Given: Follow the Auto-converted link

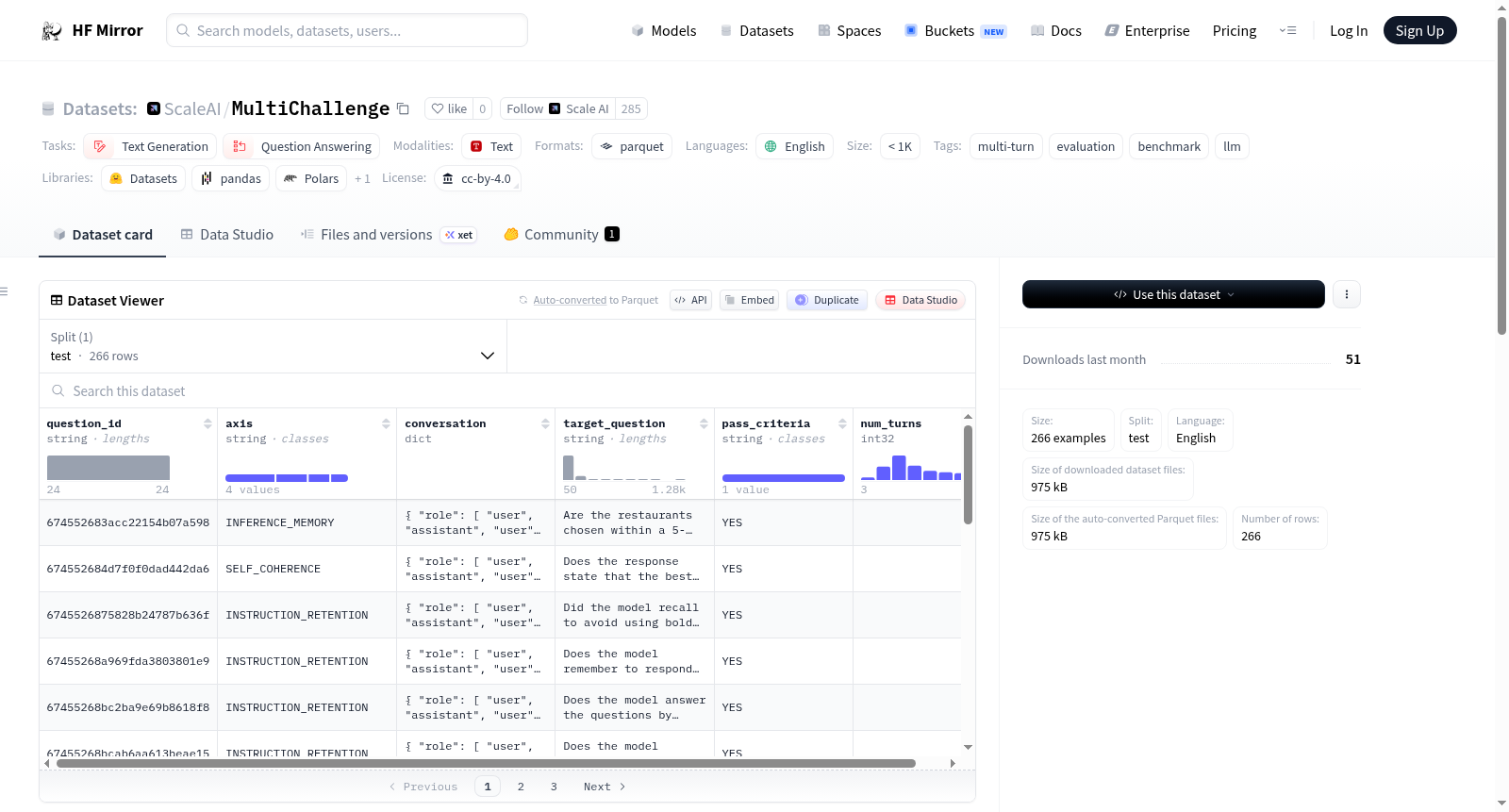Looking at the screenshot, I should coord(570,301).
